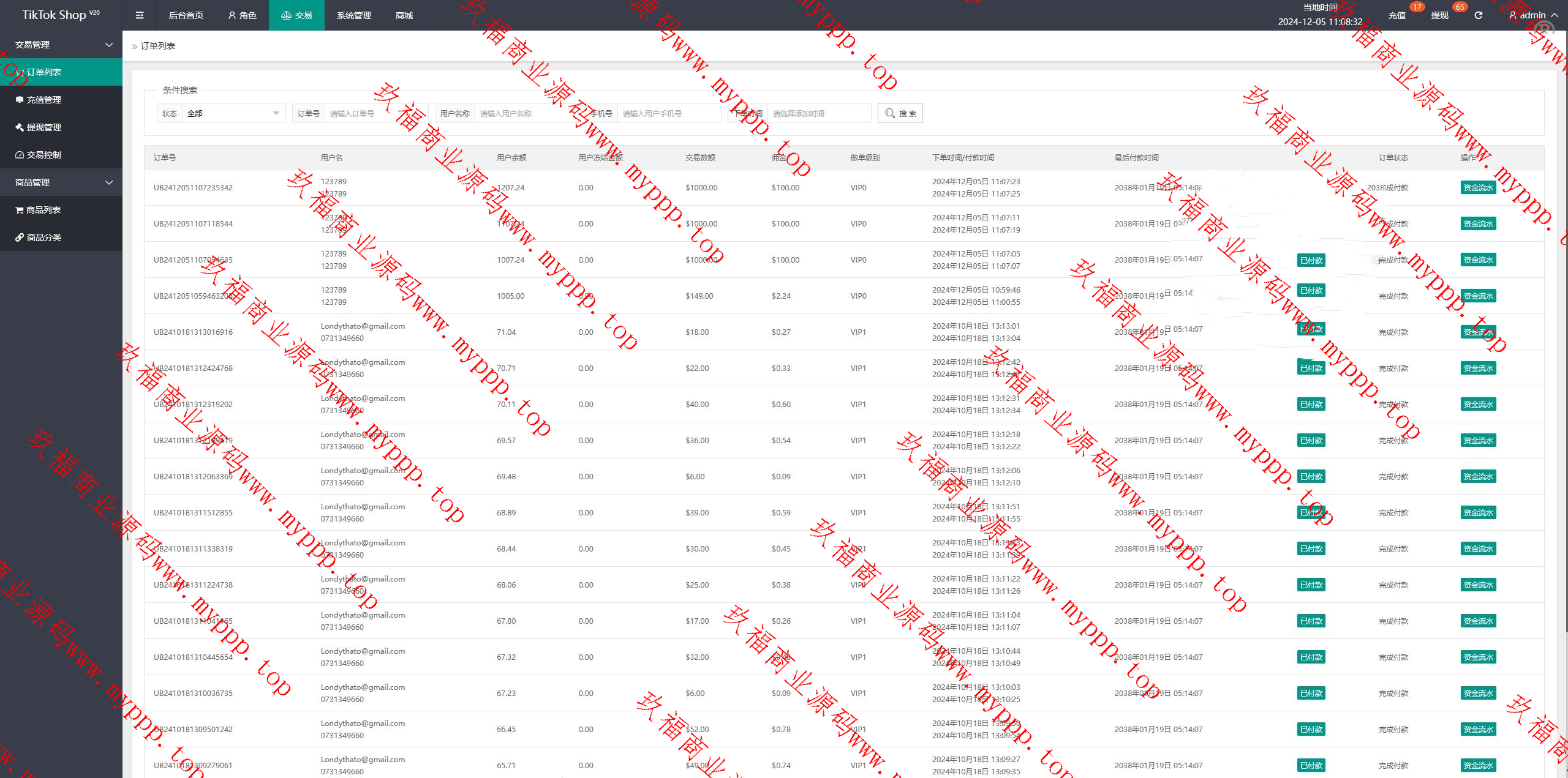
Task: Collapse the 交易管理 sidebar section
Action: [x=61, y=45]
